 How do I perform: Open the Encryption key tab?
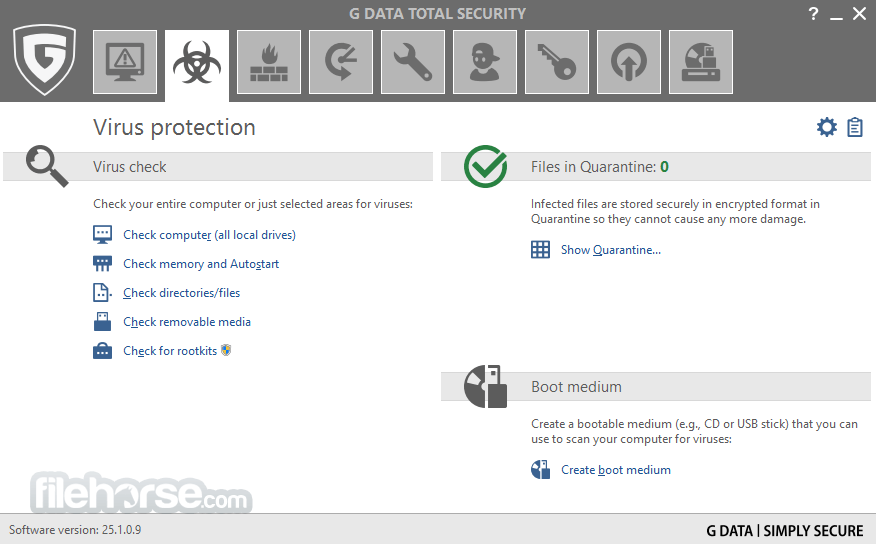point(557,62)
